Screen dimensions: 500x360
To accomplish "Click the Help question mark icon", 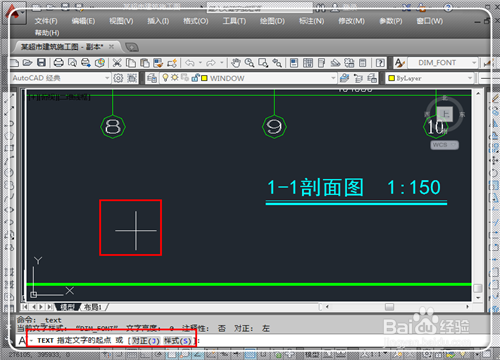I will point(380,63).
